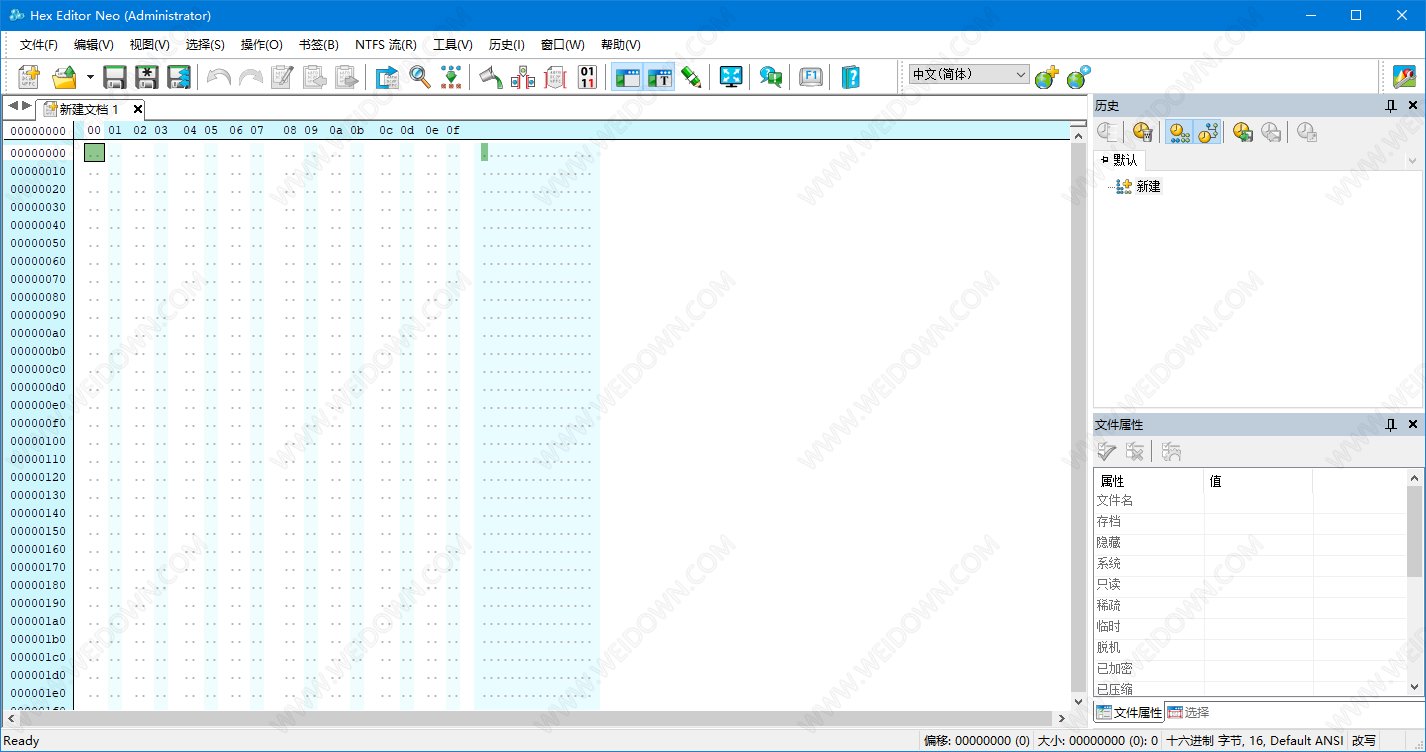This screenshot has width=1426, height=752.
Task: Click the full screen monitor icon
Action: (731, 77)
